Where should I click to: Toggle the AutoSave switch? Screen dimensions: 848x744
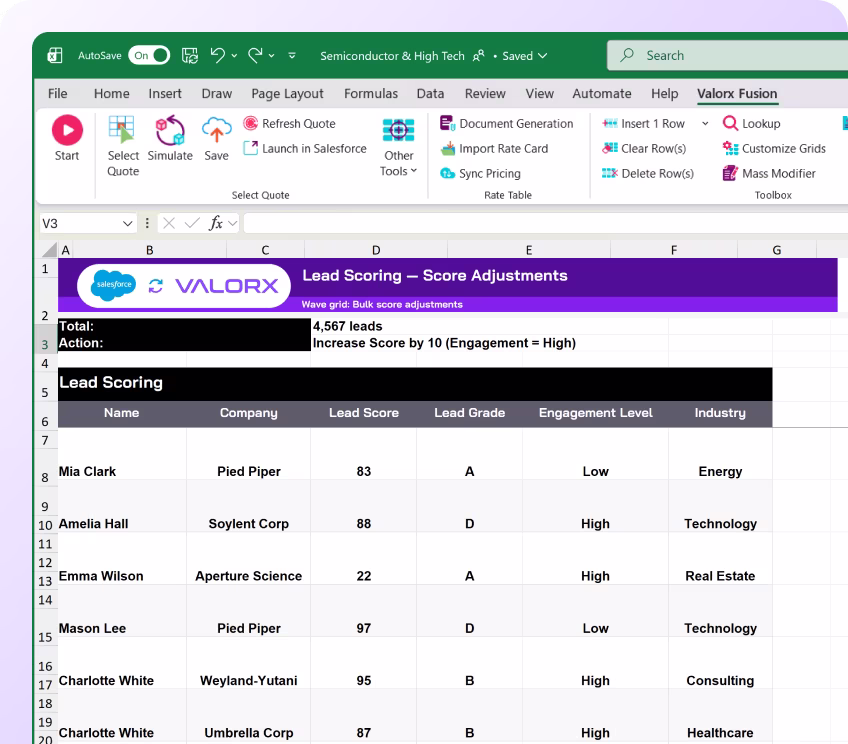(149, 55)
